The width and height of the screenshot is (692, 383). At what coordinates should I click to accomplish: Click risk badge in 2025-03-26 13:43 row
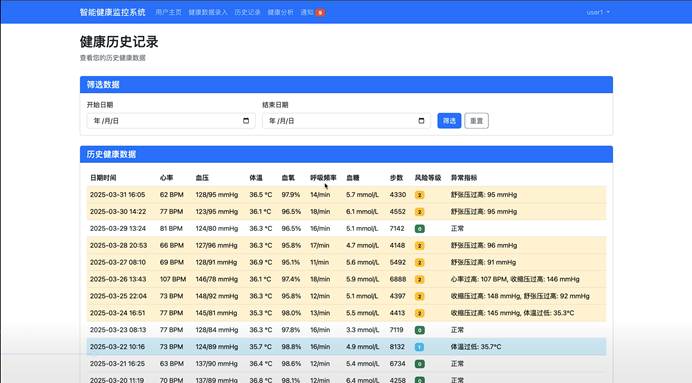point(419,279)
